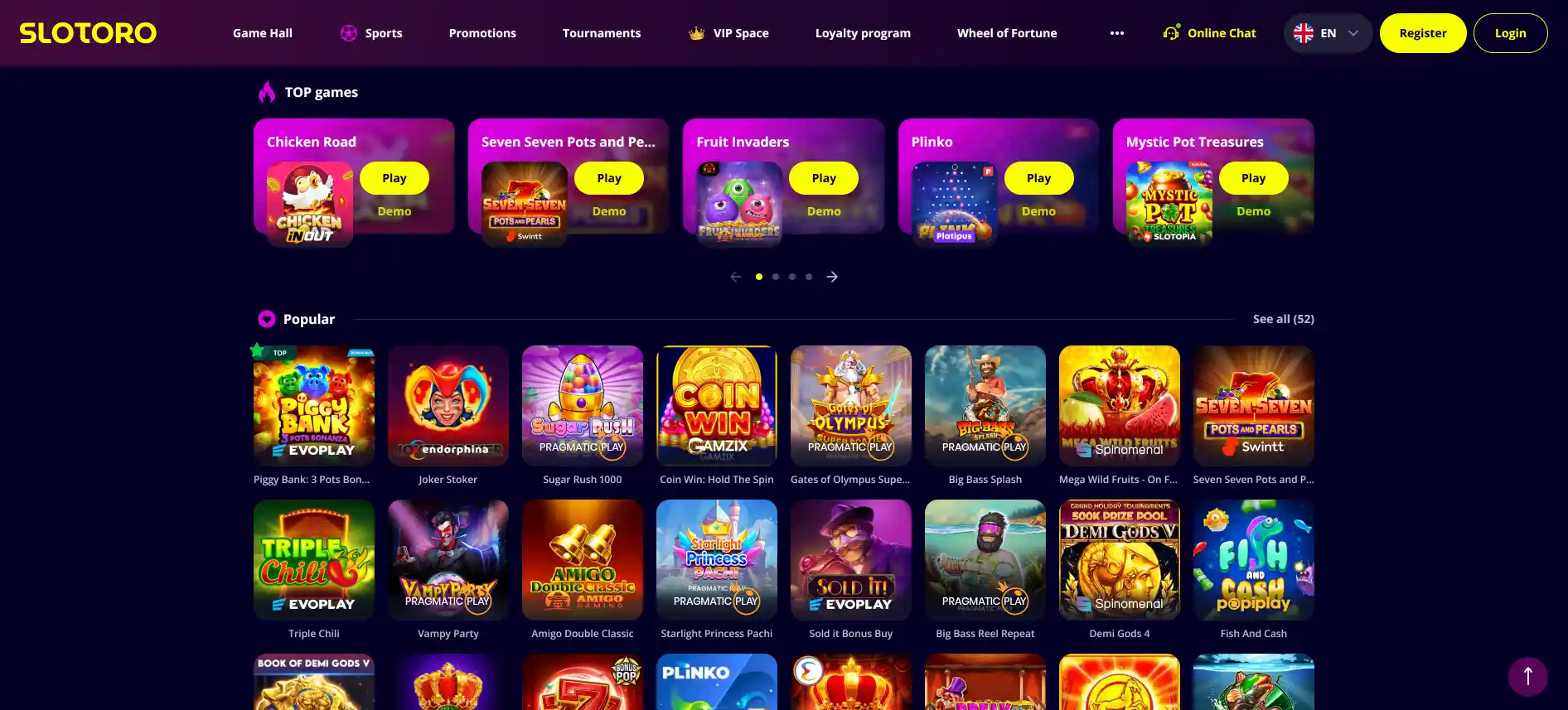
Task: Go to previous TOP games slide arrow
Action: click(x=735, y=277)
